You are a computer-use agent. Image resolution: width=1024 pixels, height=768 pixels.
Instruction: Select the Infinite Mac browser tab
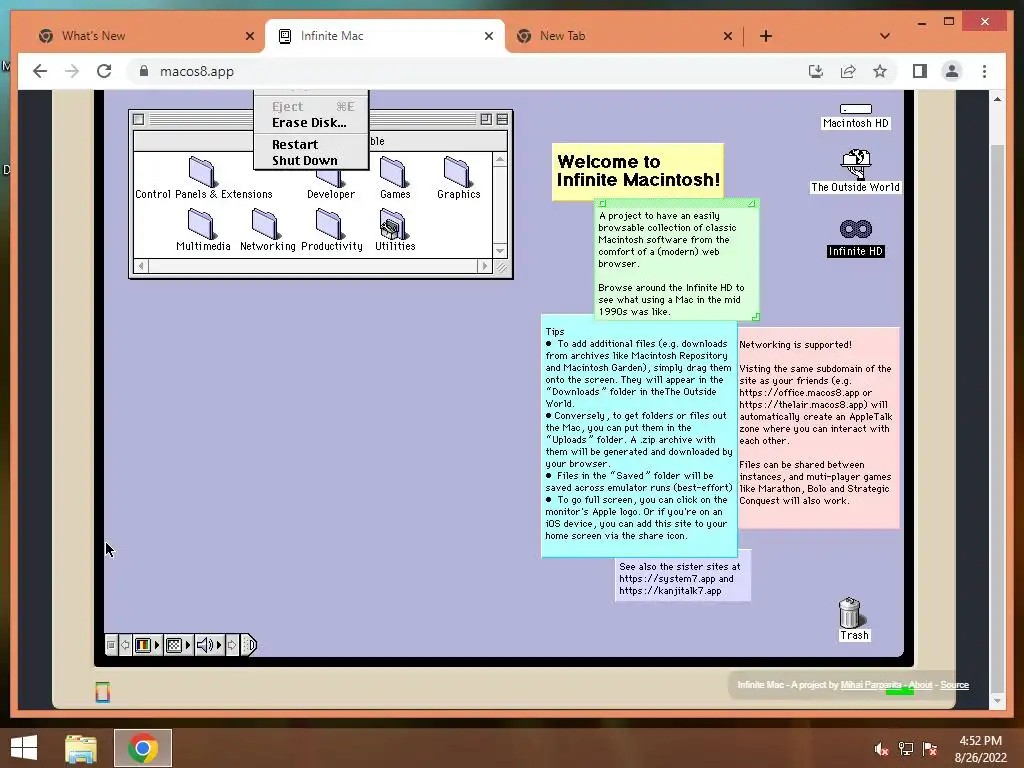click(x=385, y=36)
